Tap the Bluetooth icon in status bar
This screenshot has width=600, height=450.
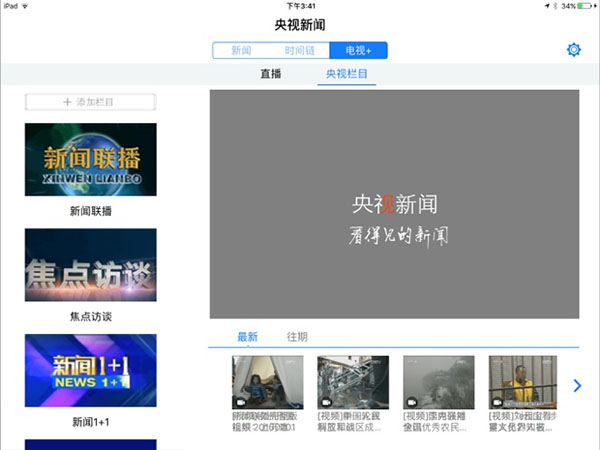pos(549,6)
